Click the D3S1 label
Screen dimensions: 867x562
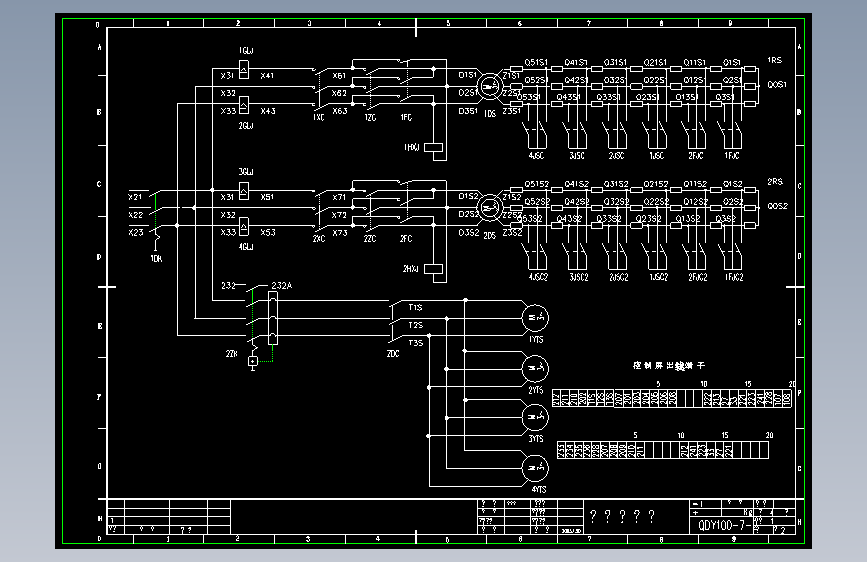[x=468, y=111]
